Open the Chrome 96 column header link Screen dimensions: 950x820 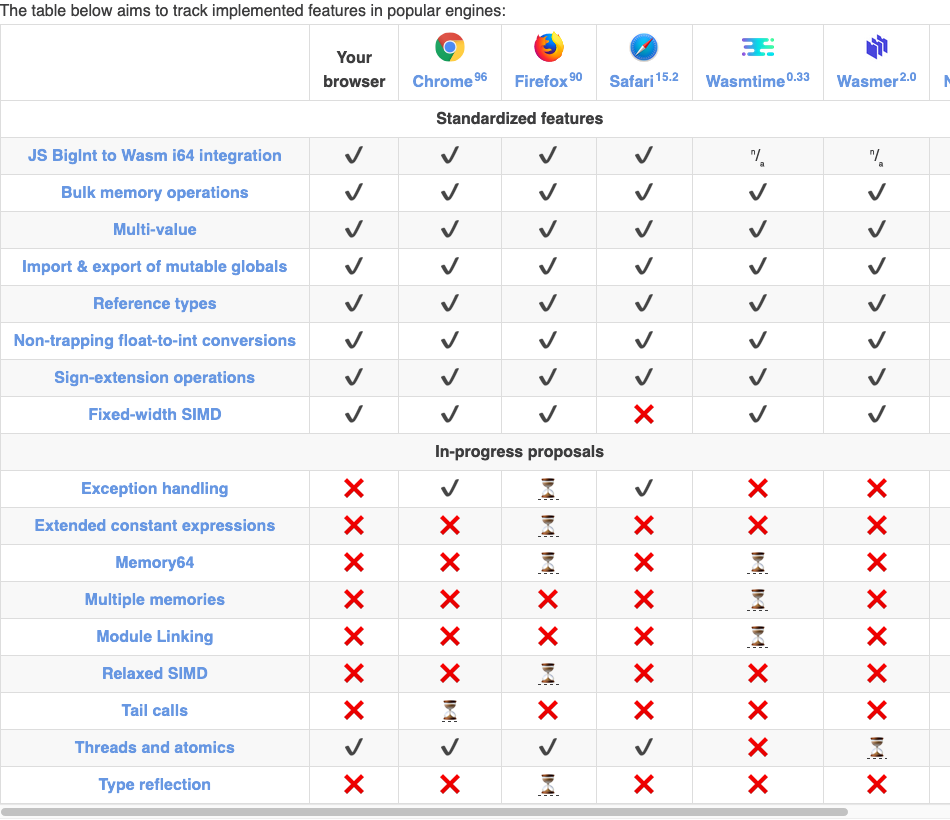point(443,81)
